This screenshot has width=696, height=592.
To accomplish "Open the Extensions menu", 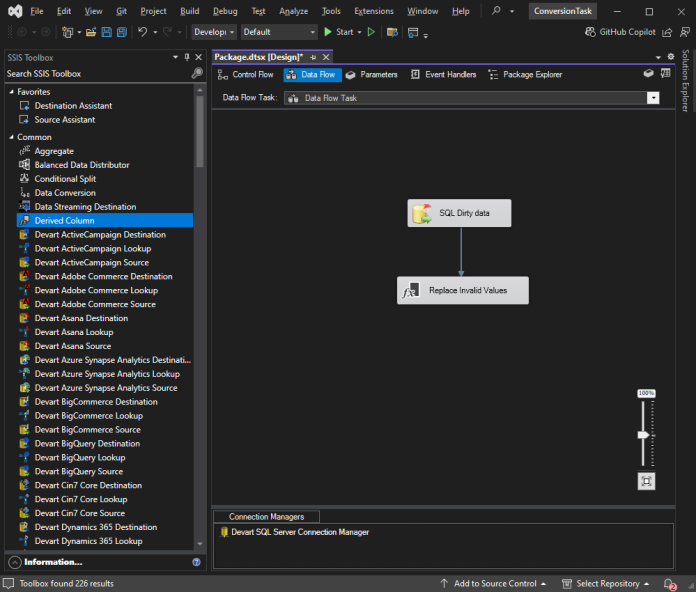I will [x=374, y=11].
